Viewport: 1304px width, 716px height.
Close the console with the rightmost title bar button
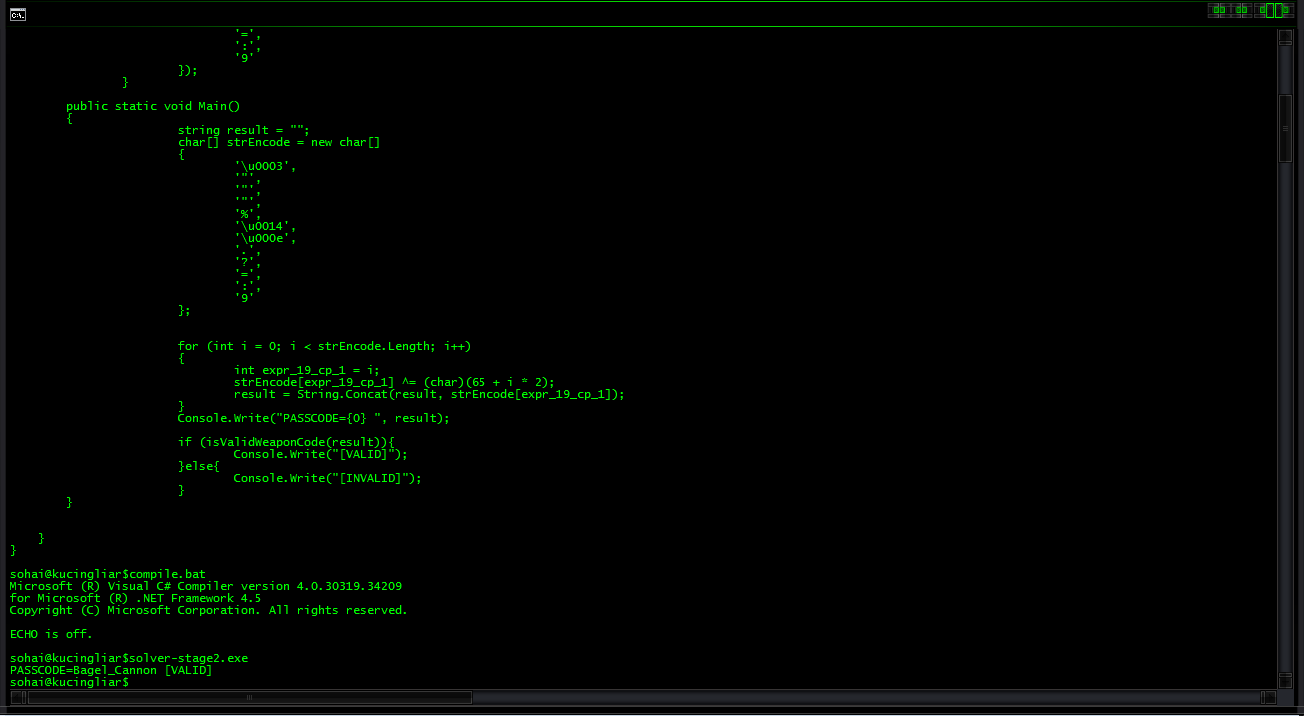1286,11
